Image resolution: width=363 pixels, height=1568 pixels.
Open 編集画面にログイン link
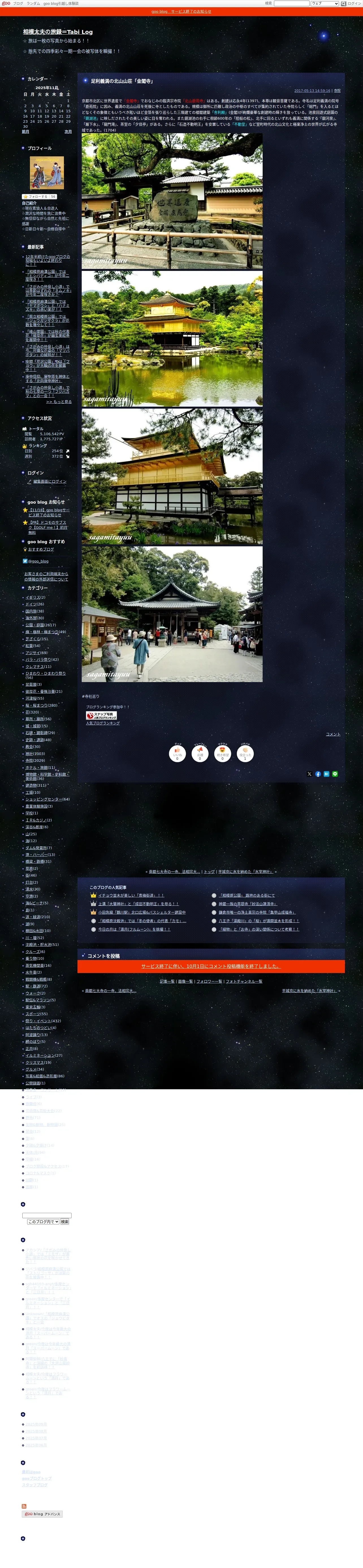(x=50, y=482)
